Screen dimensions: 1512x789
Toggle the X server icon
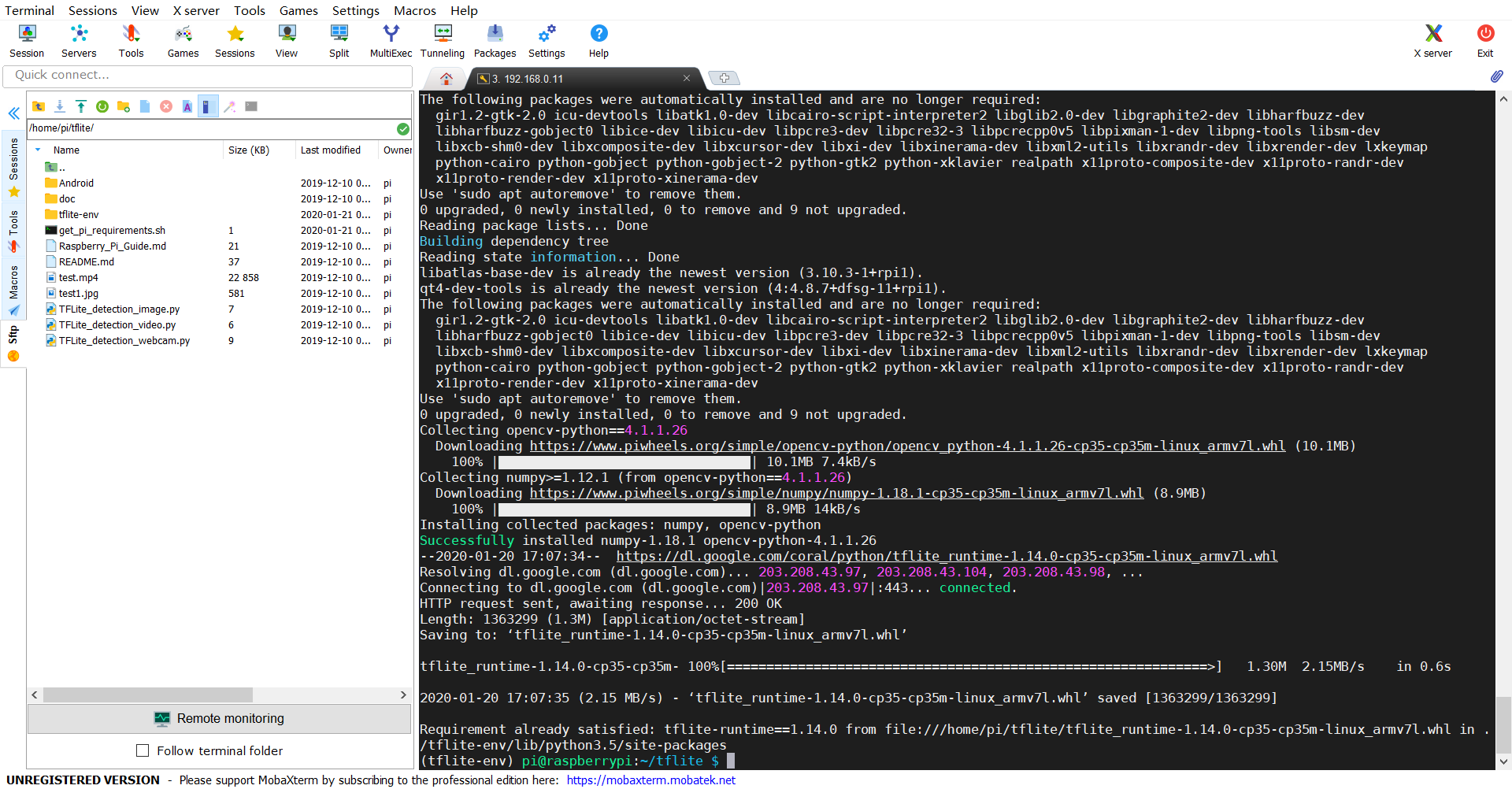click(x=1432, y=41)
